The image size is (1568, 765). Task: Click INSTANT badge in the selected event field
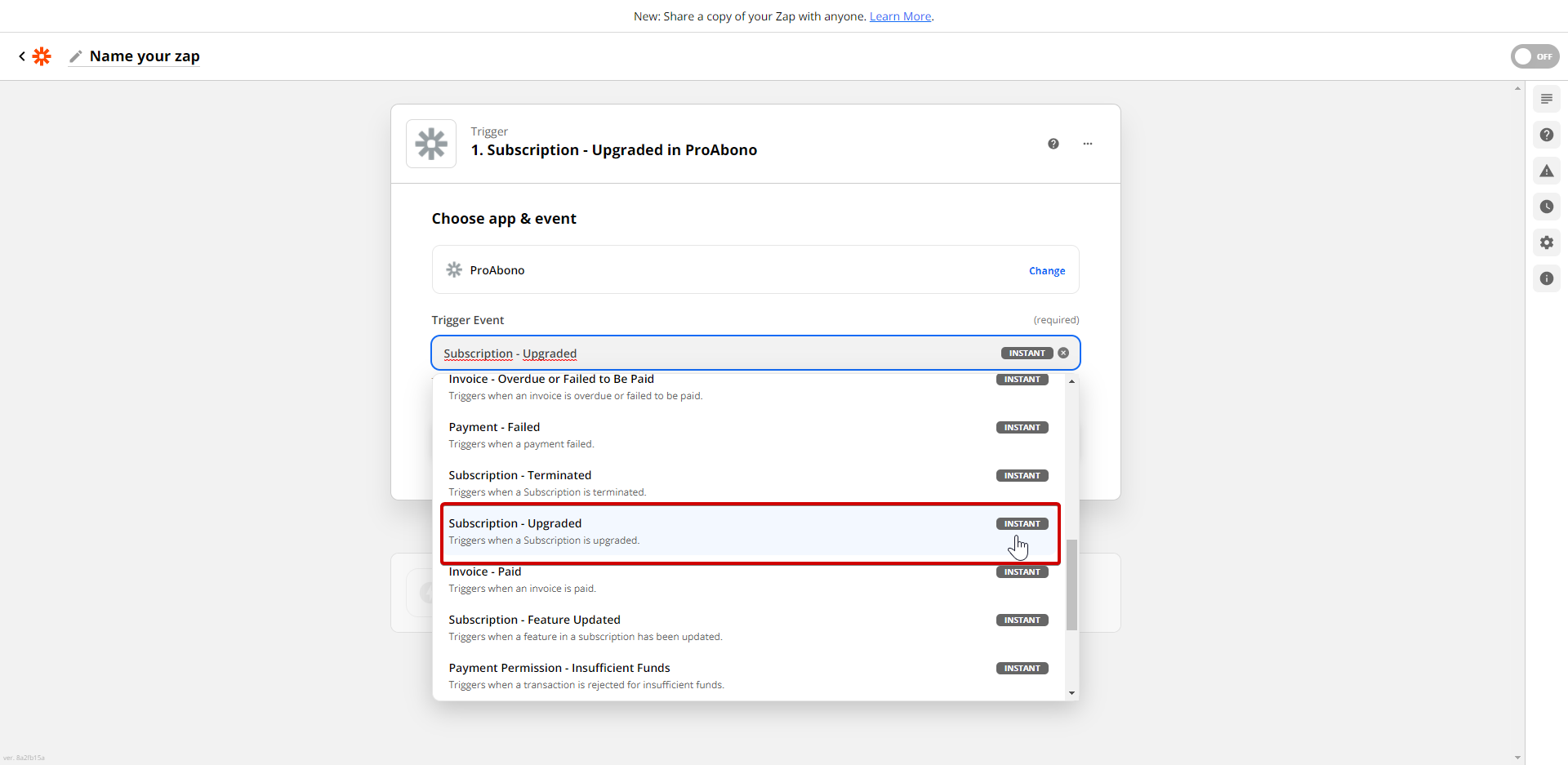tap(1027, 353)
